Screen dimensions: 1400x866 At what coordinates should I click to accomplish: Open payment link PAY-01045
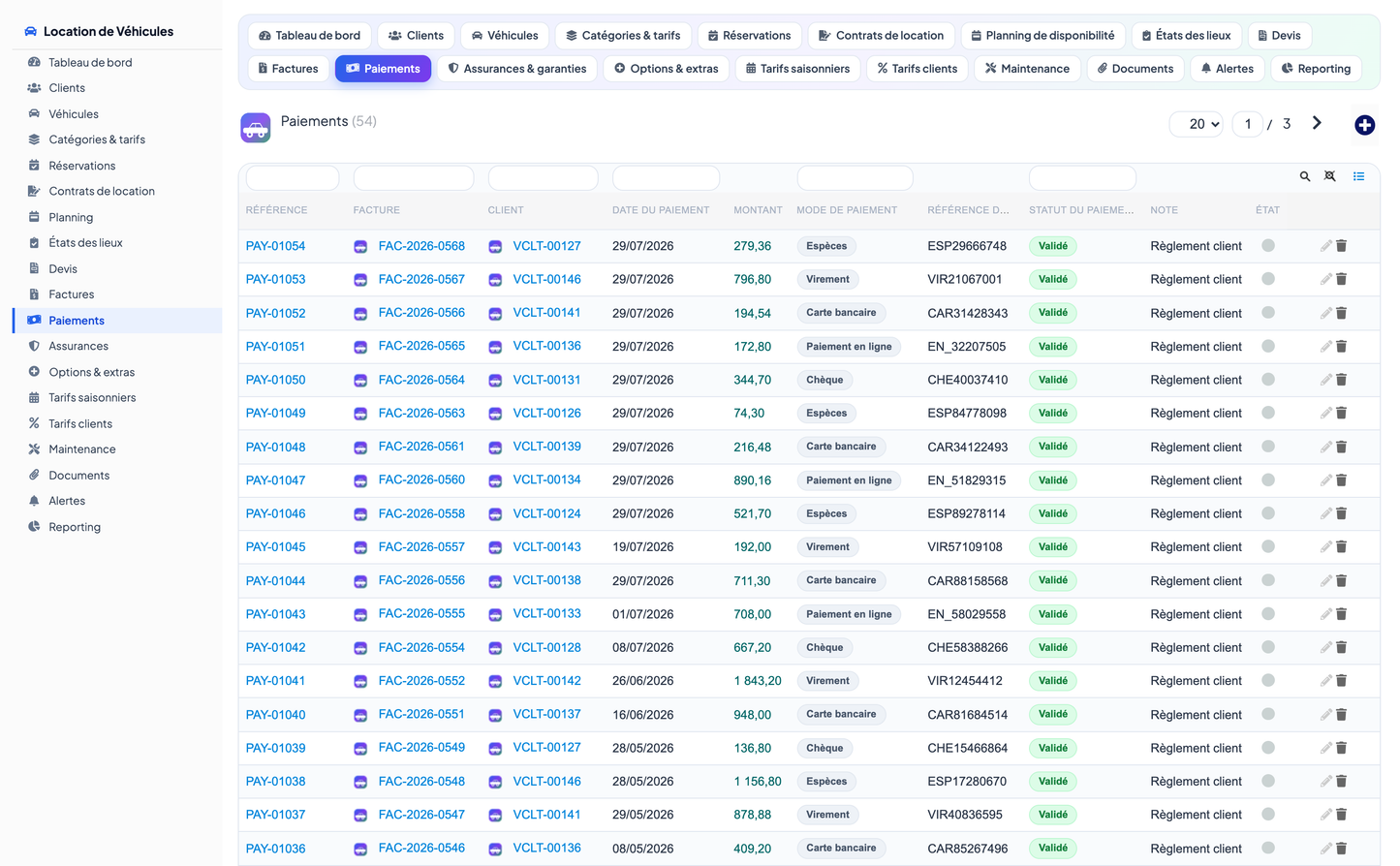(x=275, y=547)
